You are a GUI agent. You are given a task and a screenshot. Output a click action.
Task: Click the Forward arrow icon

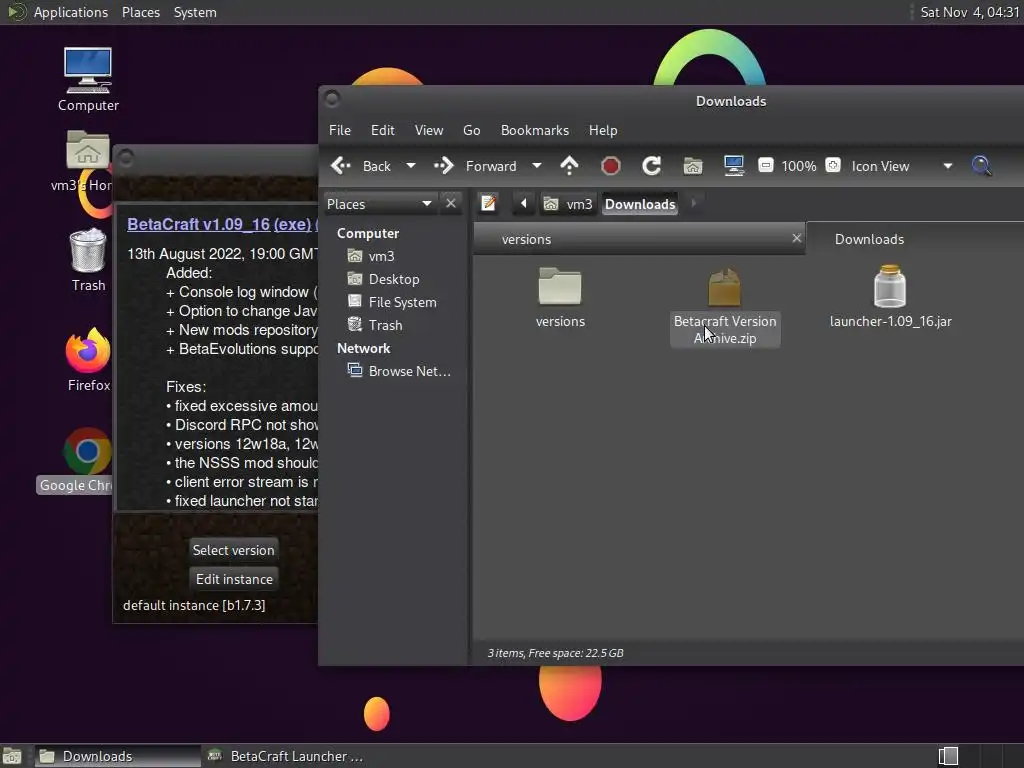coord(444,166)
